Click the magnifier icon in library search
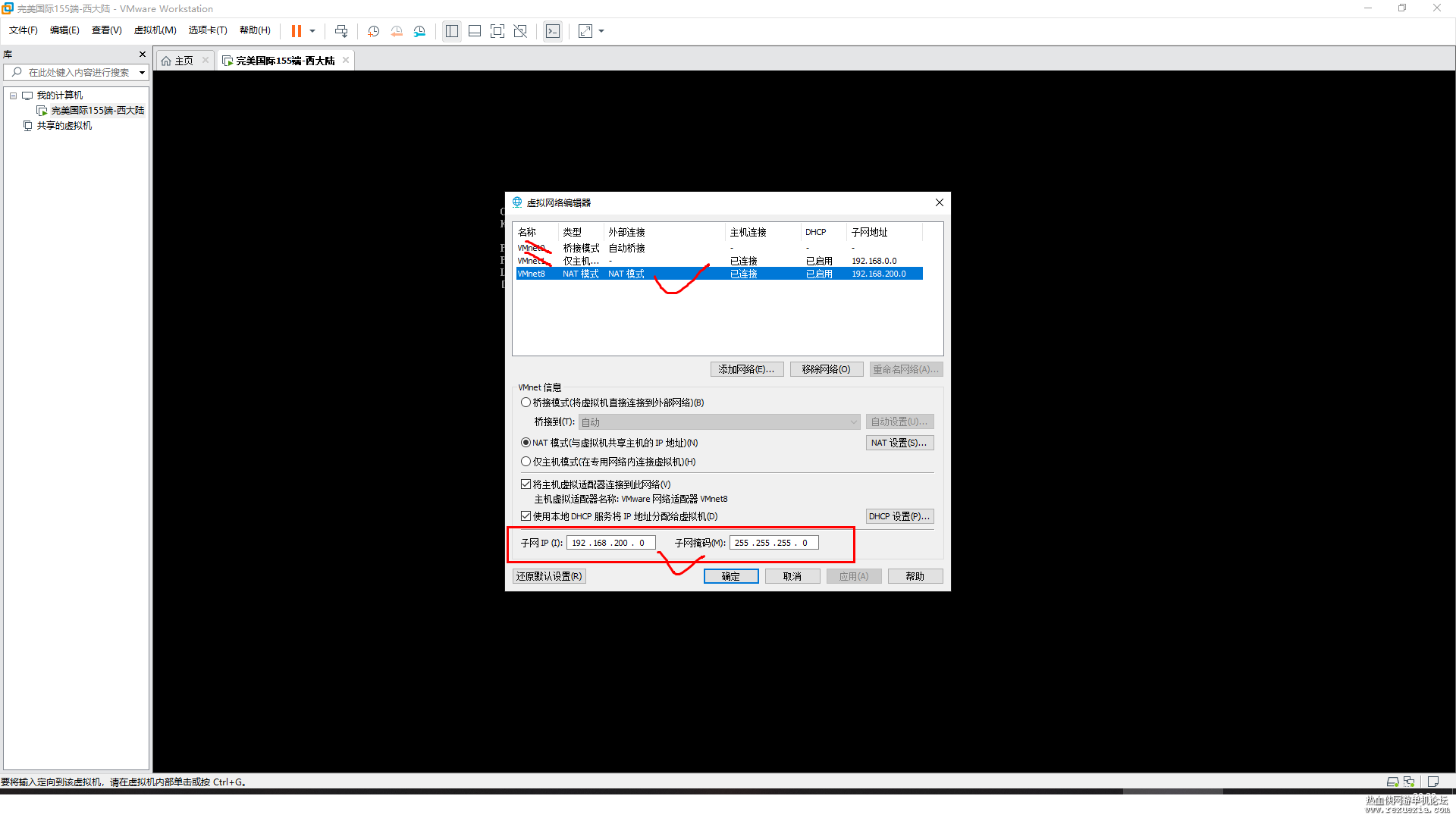This screenshot has width=1456, height=821. pyautogui.click(x=17, y=73)
